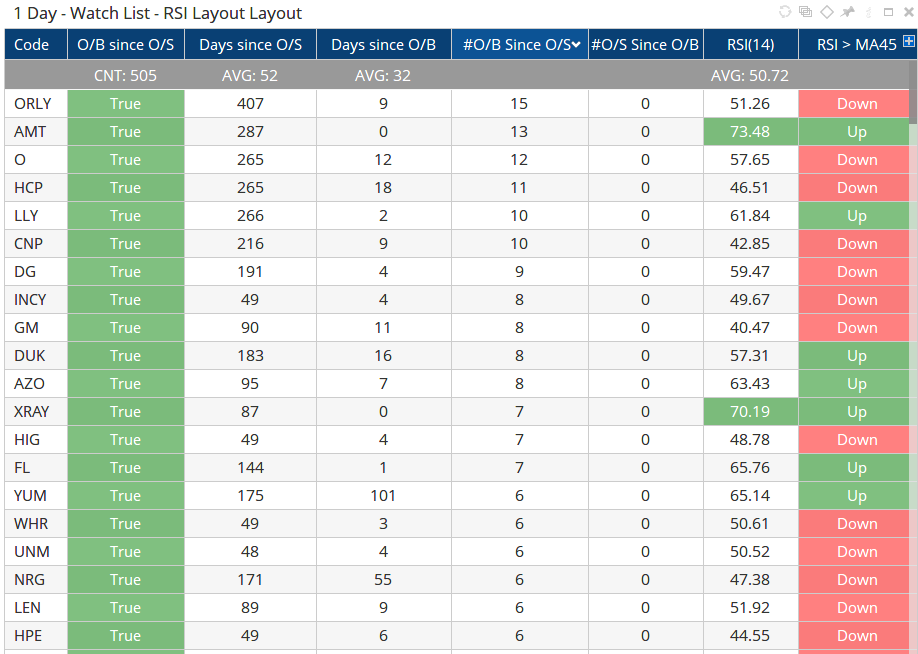The image size is (918, 654).
Task: Select the INCY ticker
Action: (30, 300)
